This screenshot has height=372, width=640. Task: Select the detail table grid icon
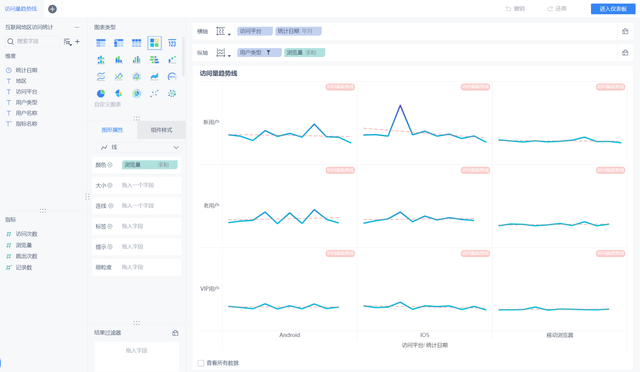(136, 43)
